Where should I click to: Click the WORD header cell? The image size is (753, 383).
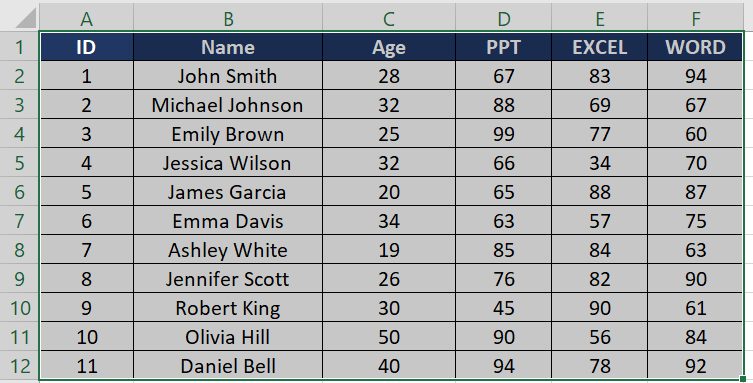(695, 47)
